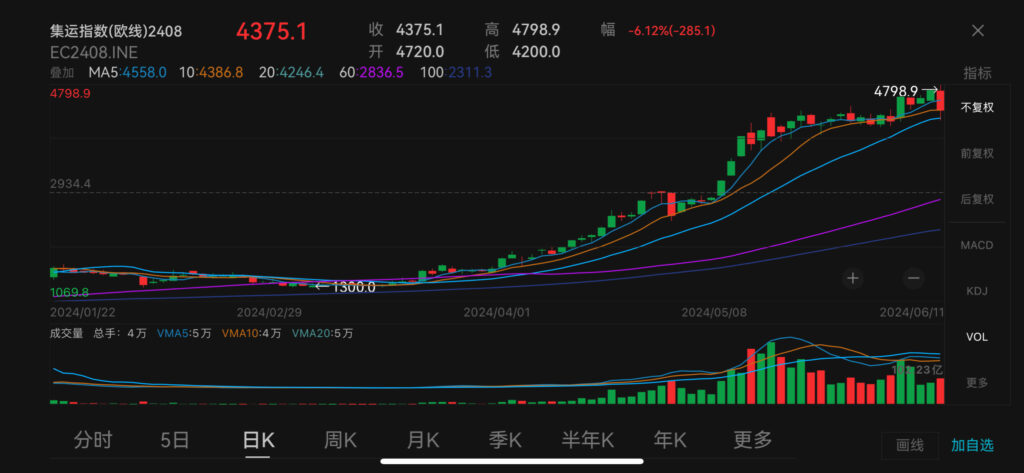This screenshot has height=473, width=1024.
Task: Switch to 季K tab
Action: pos(505,440)
